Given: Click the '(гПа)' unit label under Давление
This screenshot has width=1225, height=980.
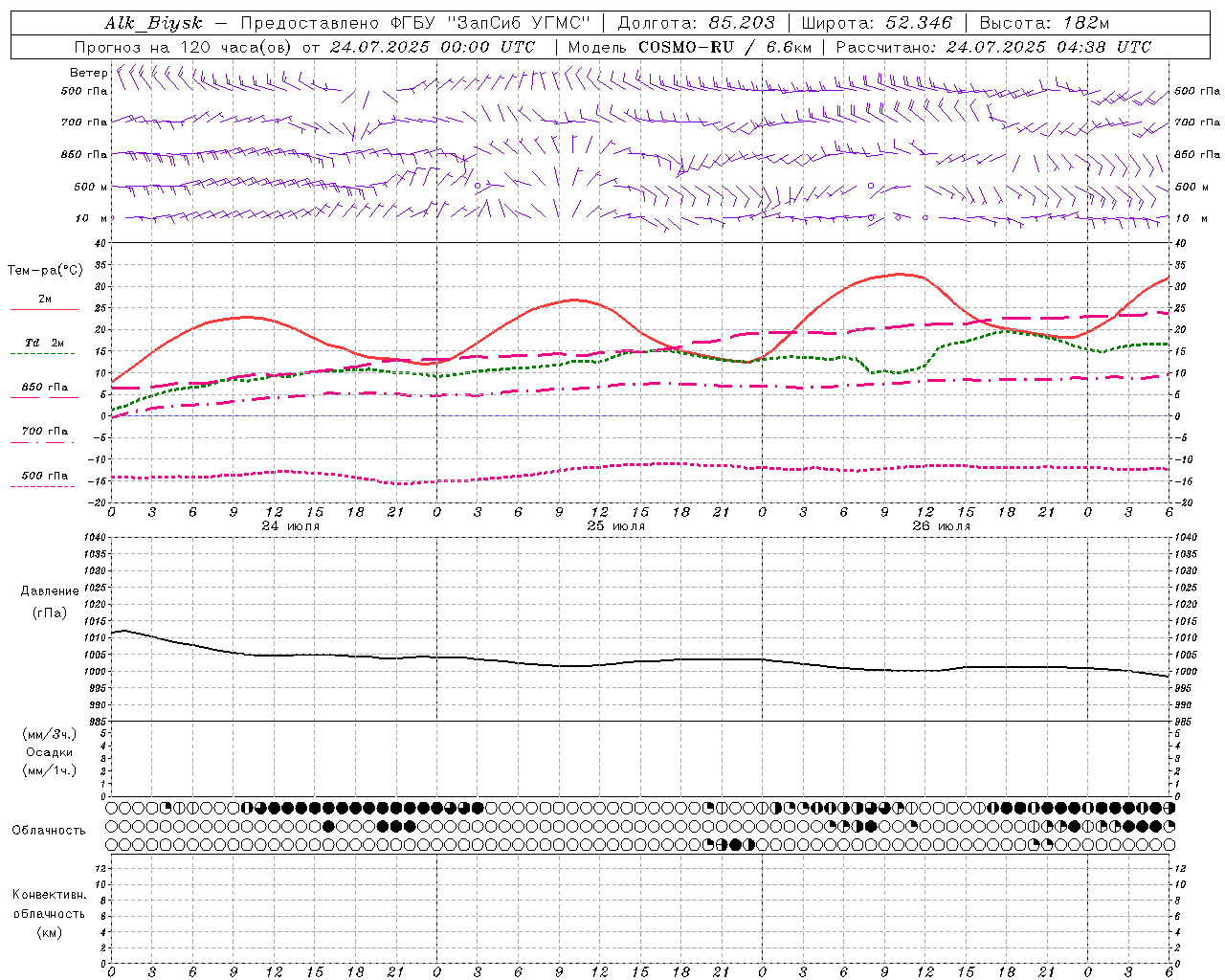Looking at the screenshot, I should click(50, 612).
